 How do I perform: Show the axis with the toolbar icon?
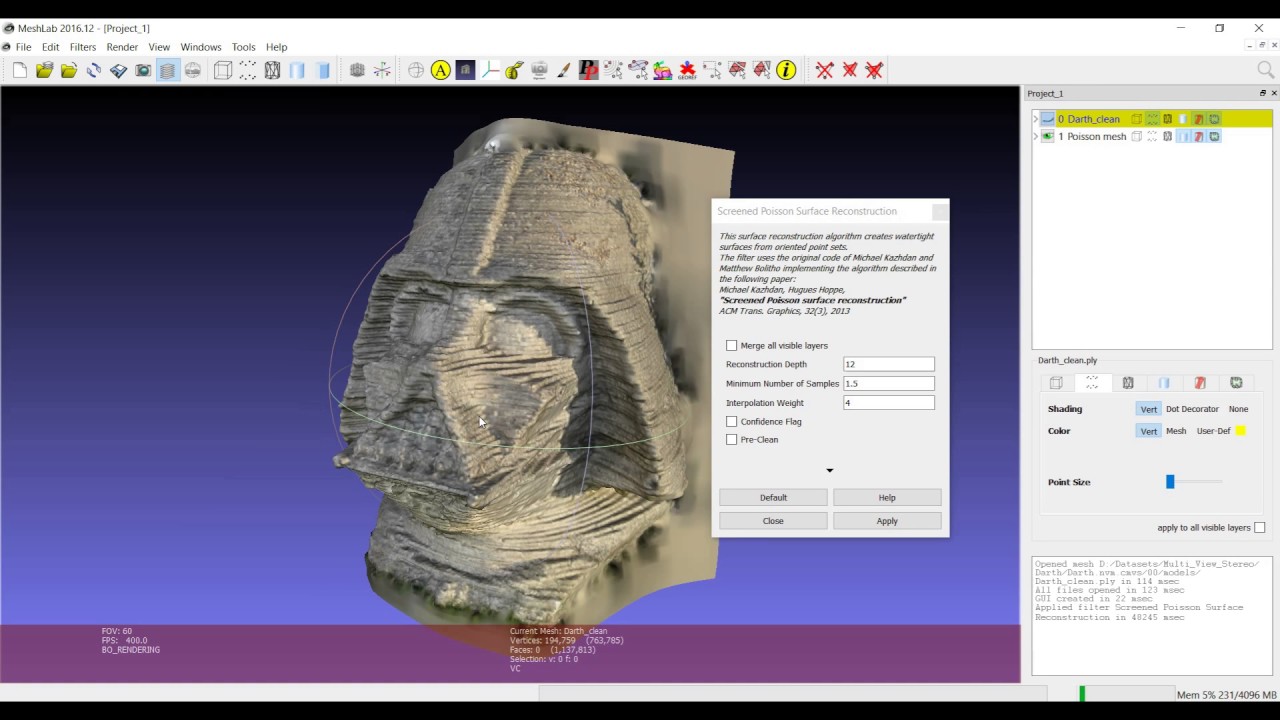click(x=382, y=70)
